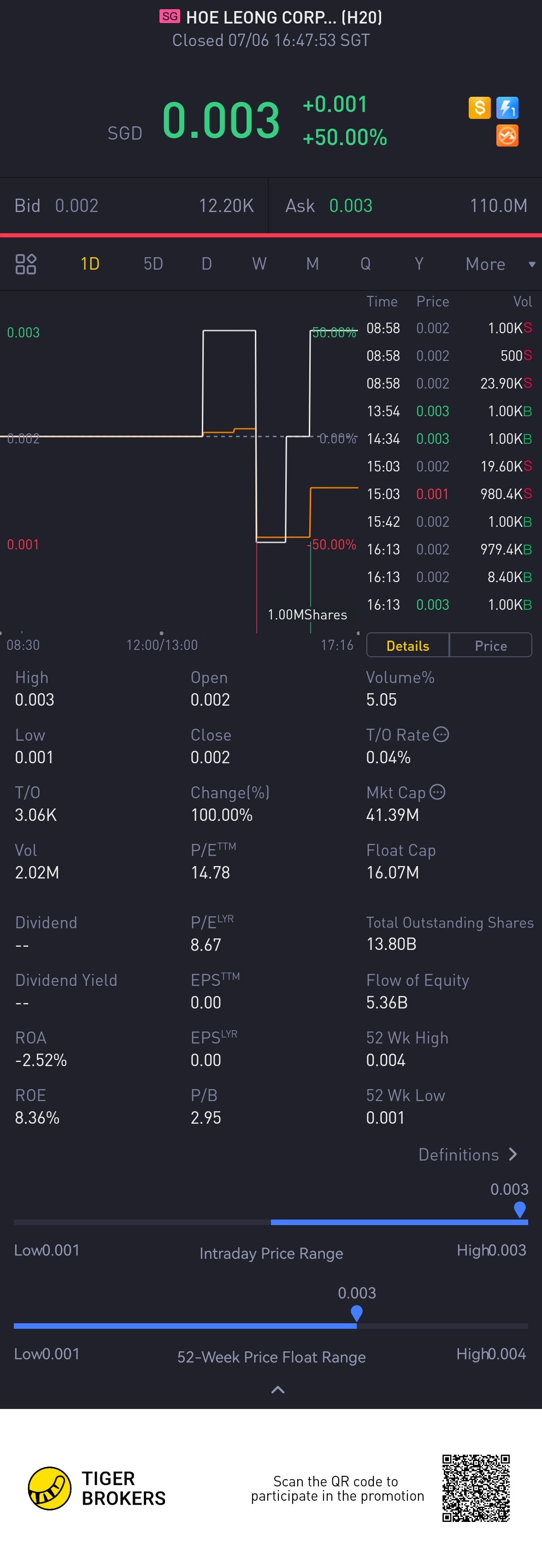542x1568 pixels.
Task: Switch the side panel to Price
Action: click(490, 646)
